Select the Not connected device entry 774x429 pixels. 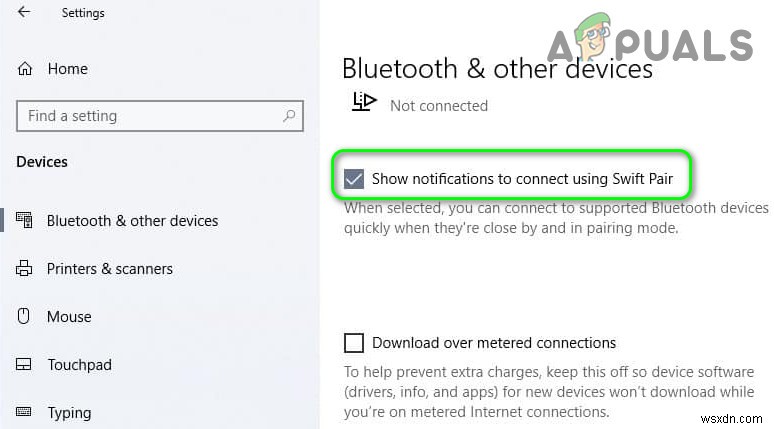pos(438,105)
